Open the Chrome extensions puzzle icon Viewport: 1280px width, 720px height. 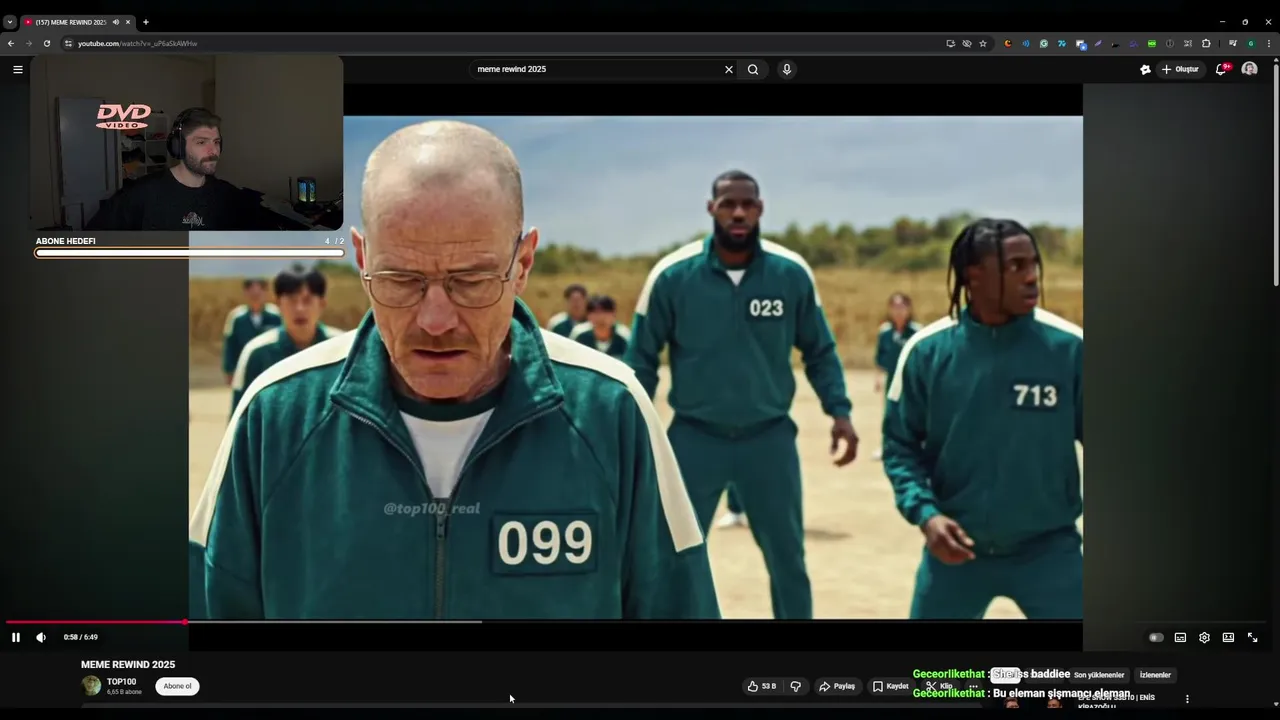pyautogui.click(x=1206, y=43)
